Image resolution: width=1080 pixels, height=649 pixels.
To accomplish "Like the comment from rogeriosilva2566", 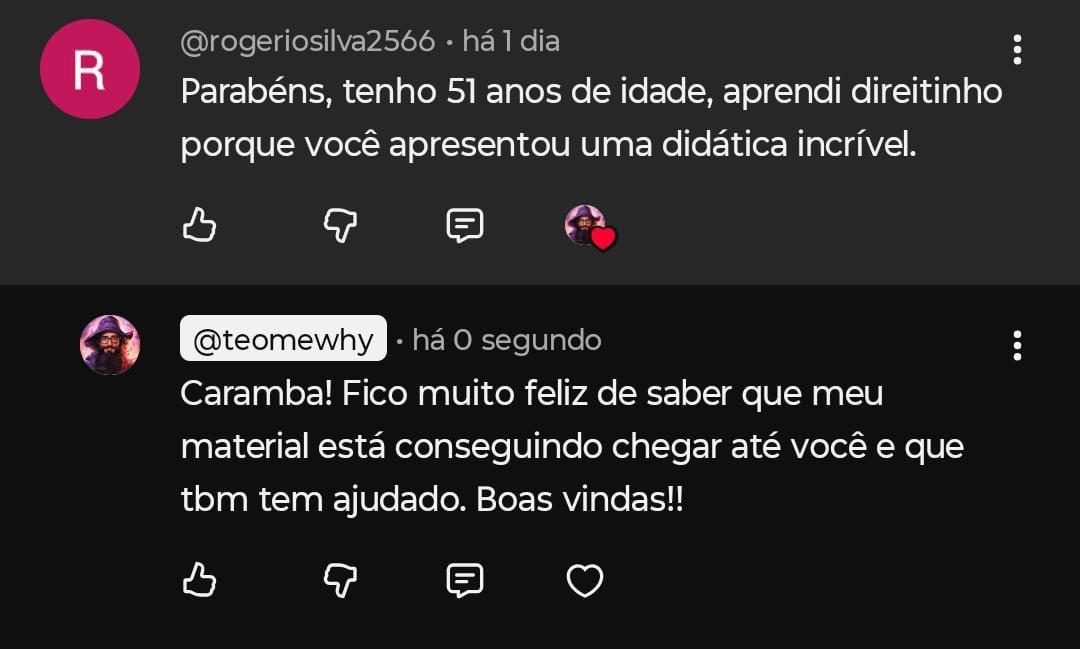I will click(200, 225).
